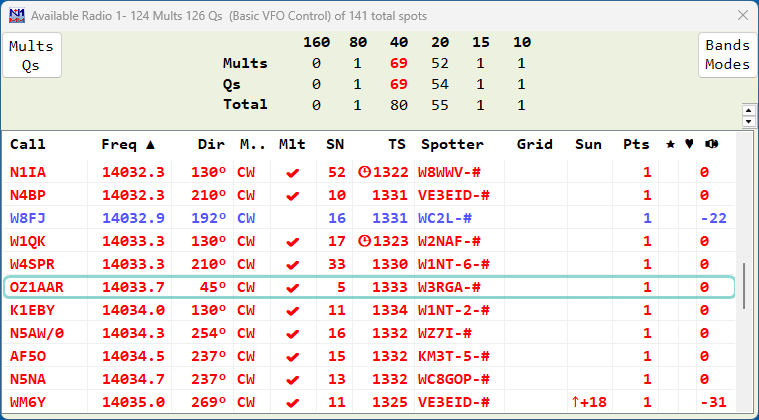
Task: Select the W8FJ spot row
Action: click(x=300, y=218)
